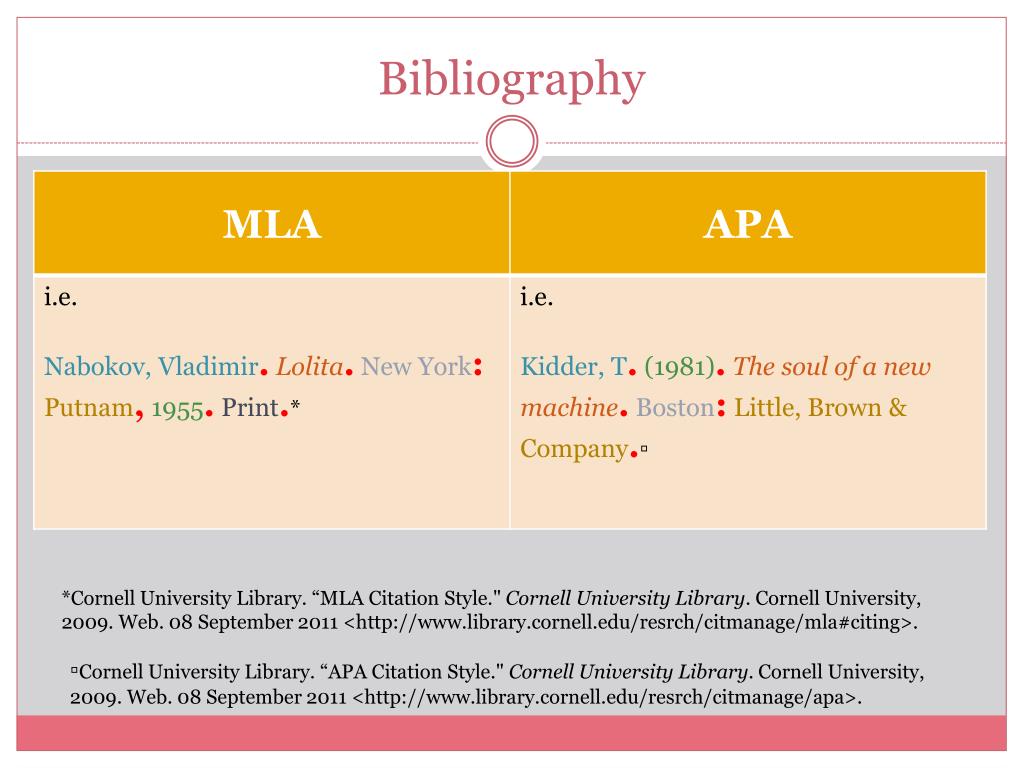Screen dimensions: 1024x768
Task: Click the italic title Lolita
Action: click(310, 366)
